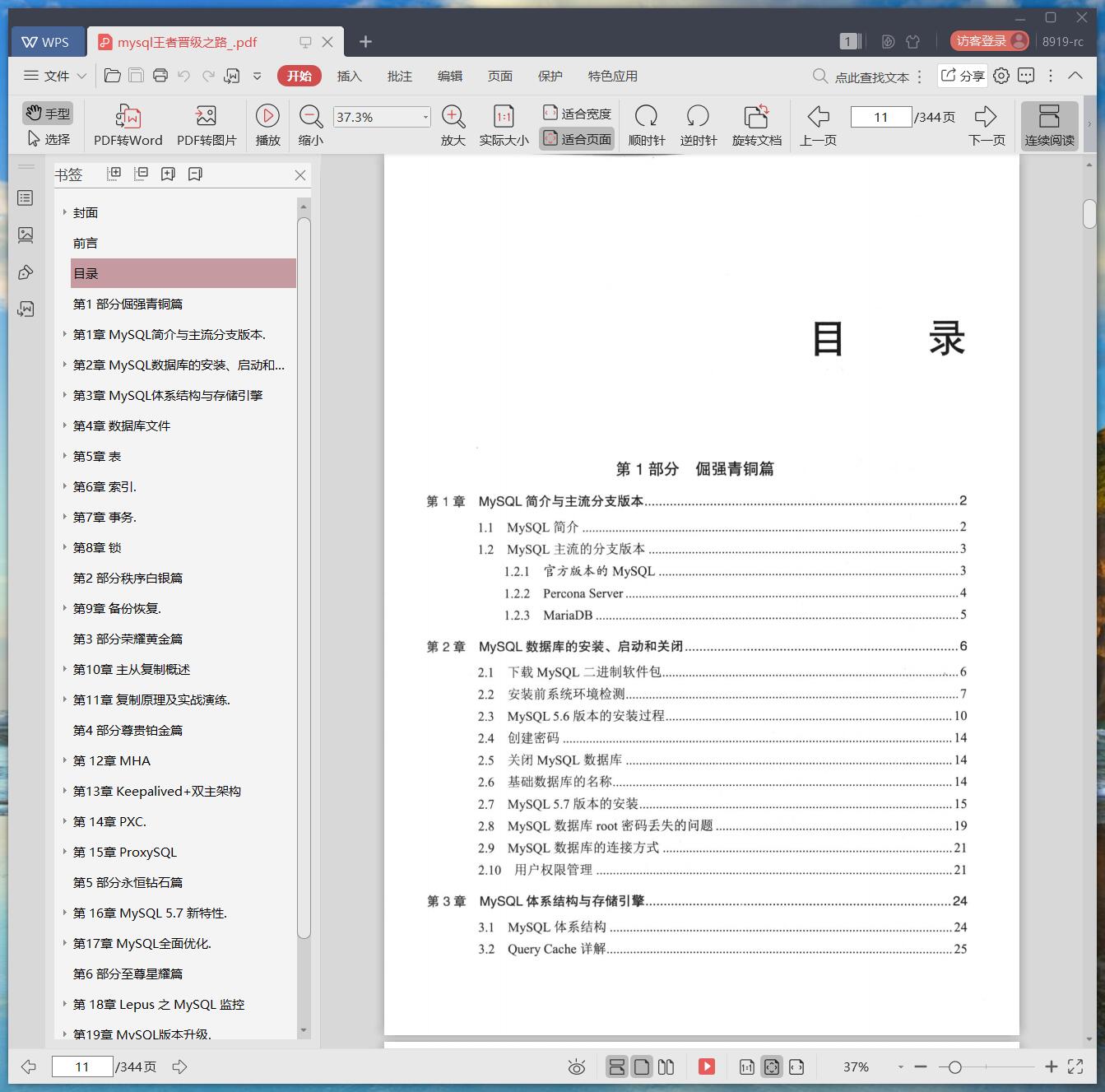The width and height of the screenshot is (1105, 1092).
Task: Switch to the 选择 selection tool
Action: [48, 139]
